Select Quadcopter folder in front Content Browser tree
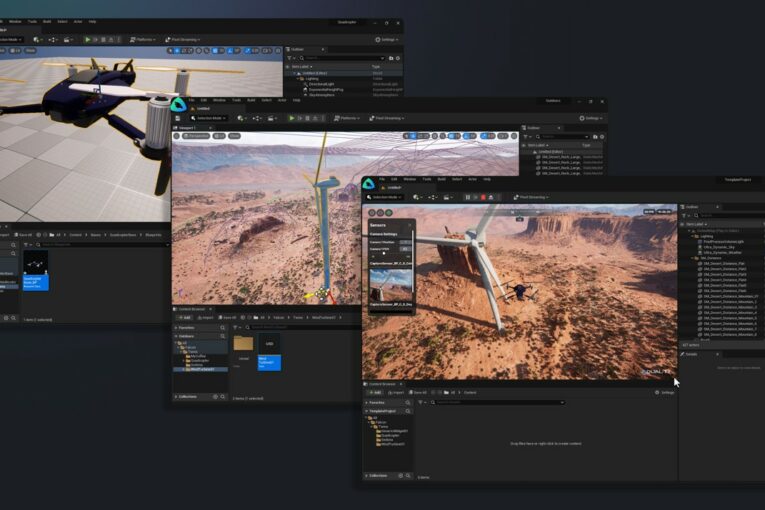Image resolution: width=765 pixels, height=510 pixels. 390,435
